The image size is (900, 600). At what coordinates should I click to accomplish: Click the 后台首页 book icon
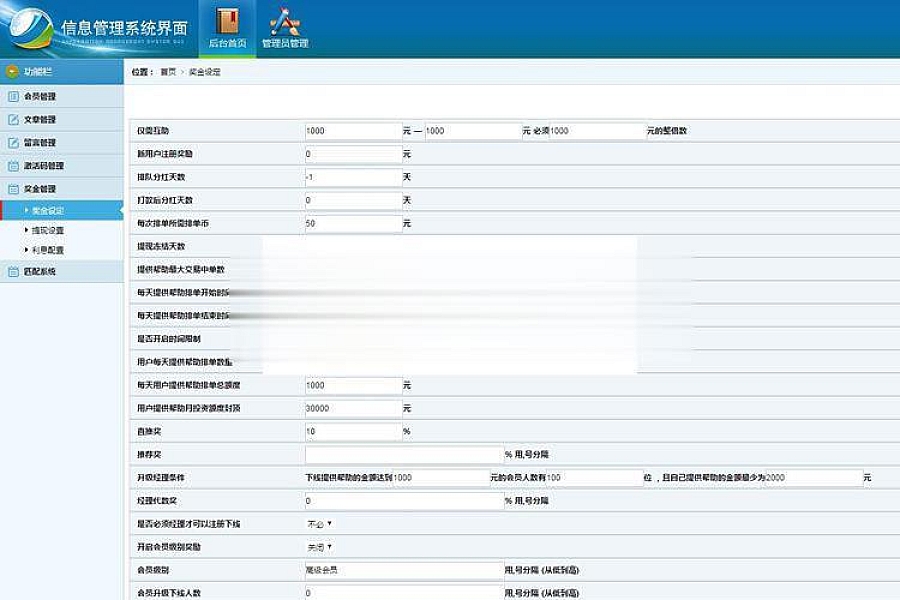(x=227, y=21)
